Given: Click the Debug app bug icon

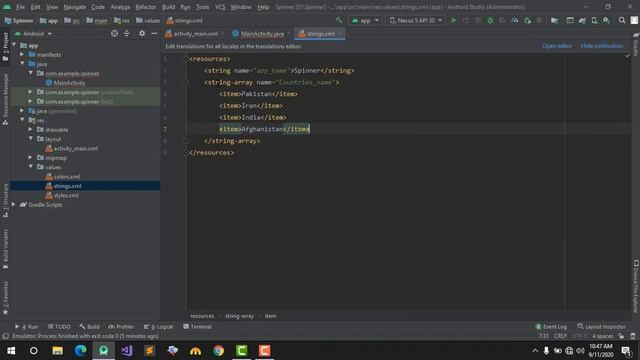Looking at the screenshot, I should pyautogui.click(x=490, y=20).
